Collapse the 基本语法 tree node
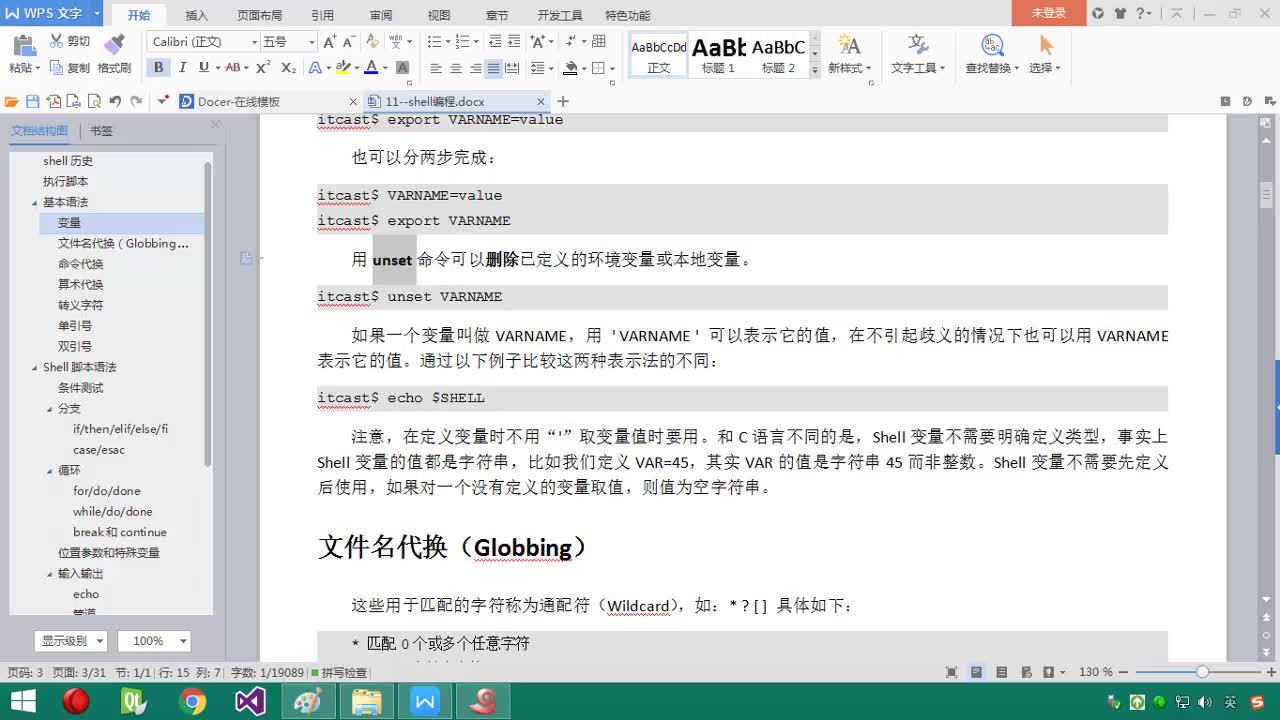 pyautogui.click(x=34, y=202)
